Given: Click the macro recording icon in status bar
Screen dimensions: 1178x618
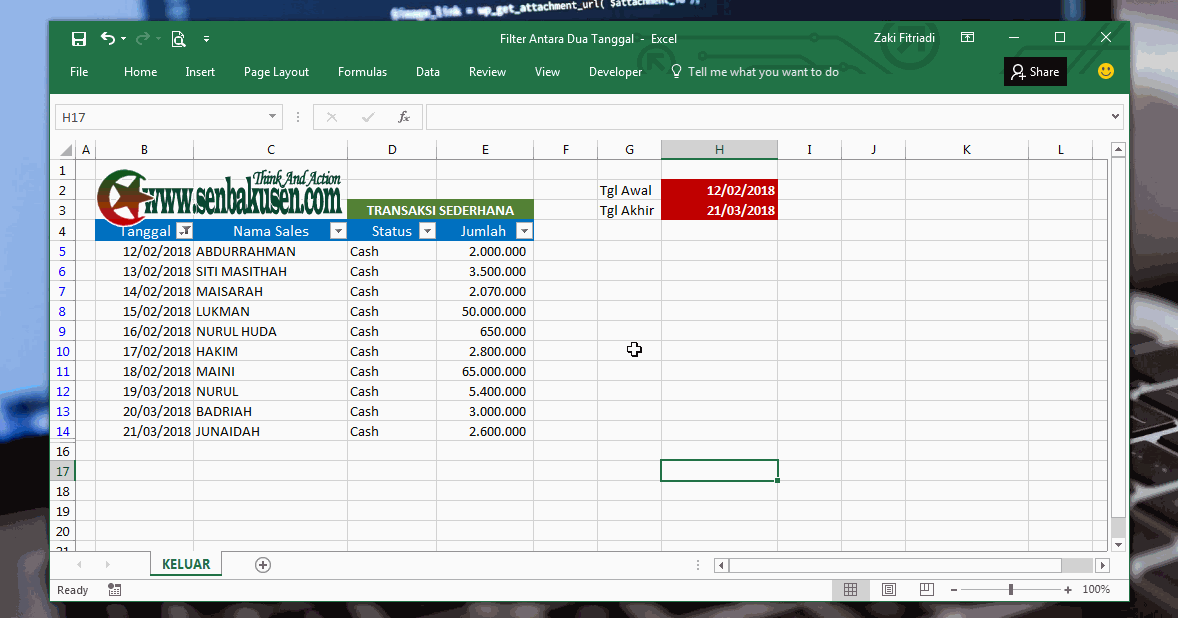Looking at the screenshot, I should click(114, 590).
